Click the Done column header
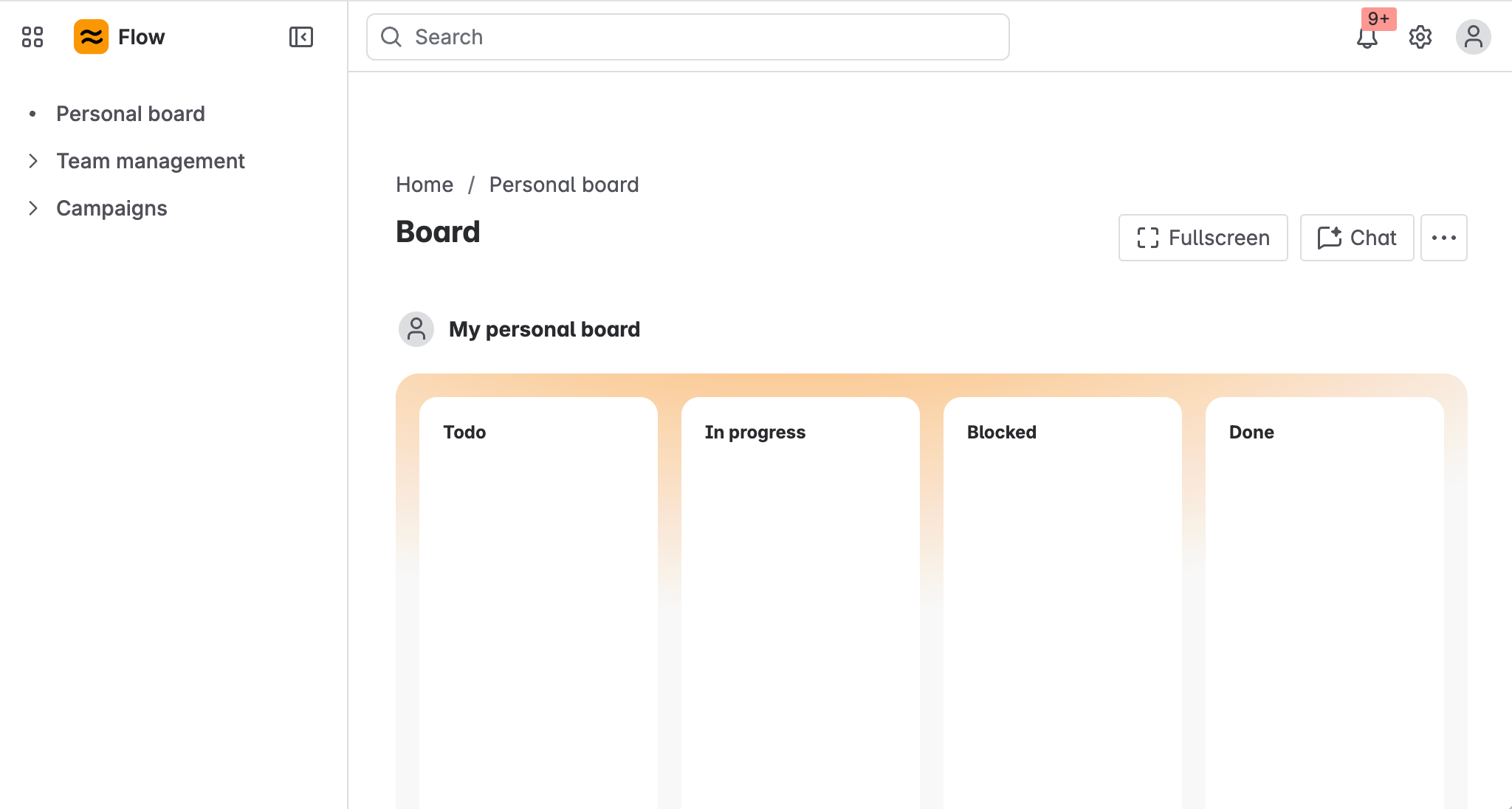Screen dimensions: 1512x809 pyautogui.click(x=1251, y=432)
